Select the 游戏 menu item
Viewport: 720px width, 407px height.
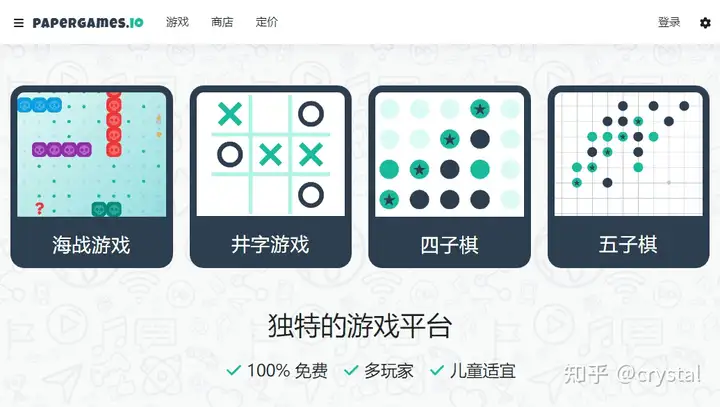[177, 22]
